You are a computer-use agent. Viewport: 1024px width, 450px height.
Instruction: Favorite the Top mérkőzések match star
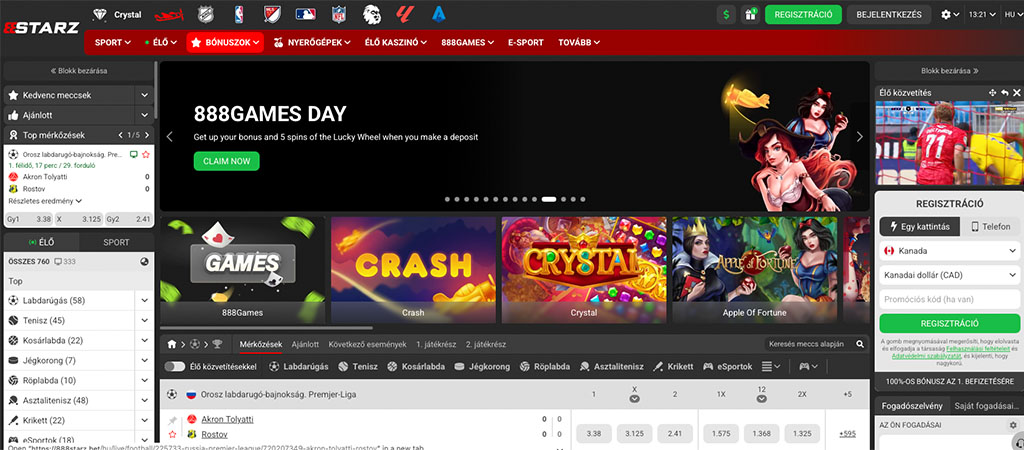(146, 155)
